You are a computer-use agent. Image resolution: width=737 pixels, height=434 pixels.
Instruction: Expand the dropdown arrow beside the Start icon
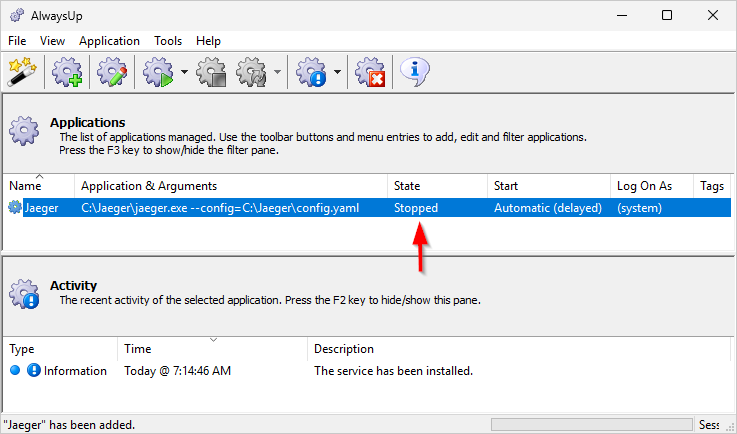[184, 72]
